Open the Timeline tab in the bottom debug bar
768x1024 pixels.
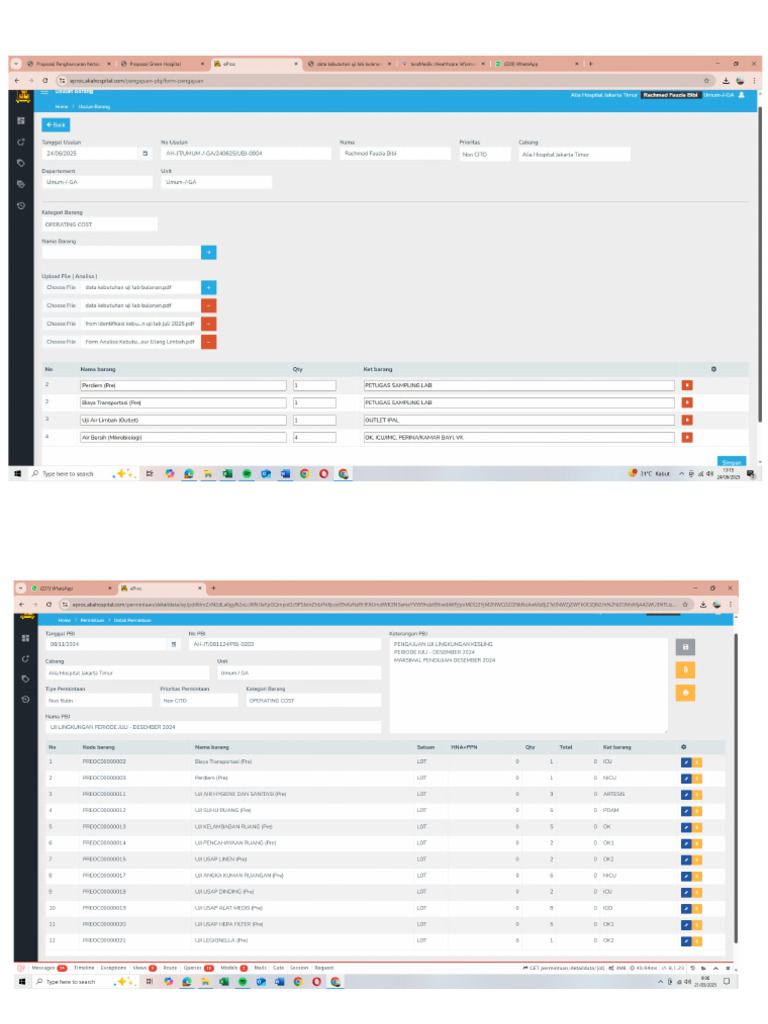(x=84, y=968)
